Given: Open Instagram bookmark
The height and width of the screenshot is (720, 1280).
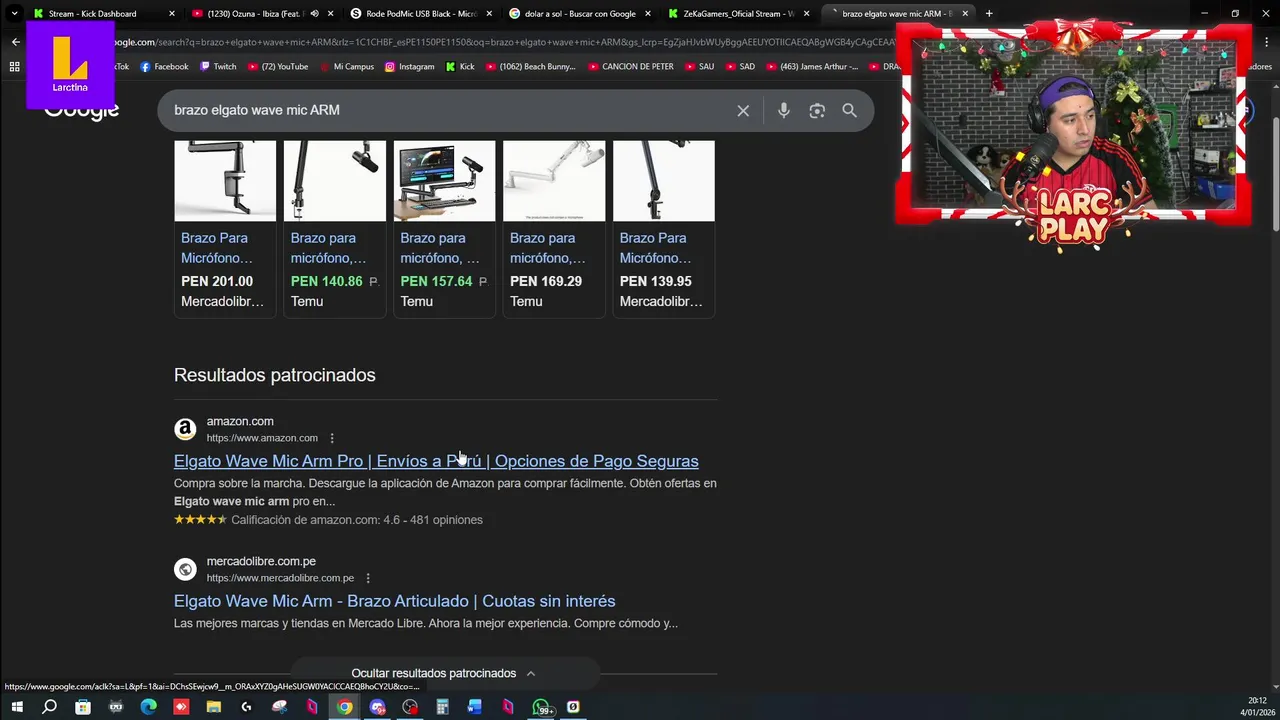Looking at the screenshot, I should pyautogui.click(x=409, y=67).
